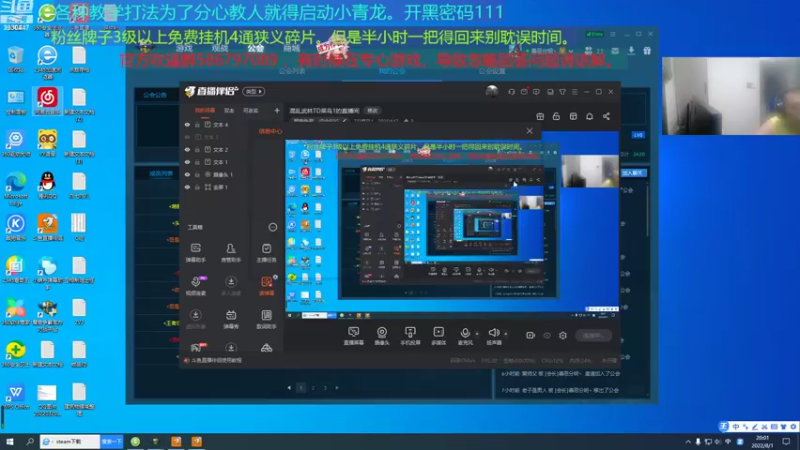Start recording with the camera record icon

[x=531, y=335]
